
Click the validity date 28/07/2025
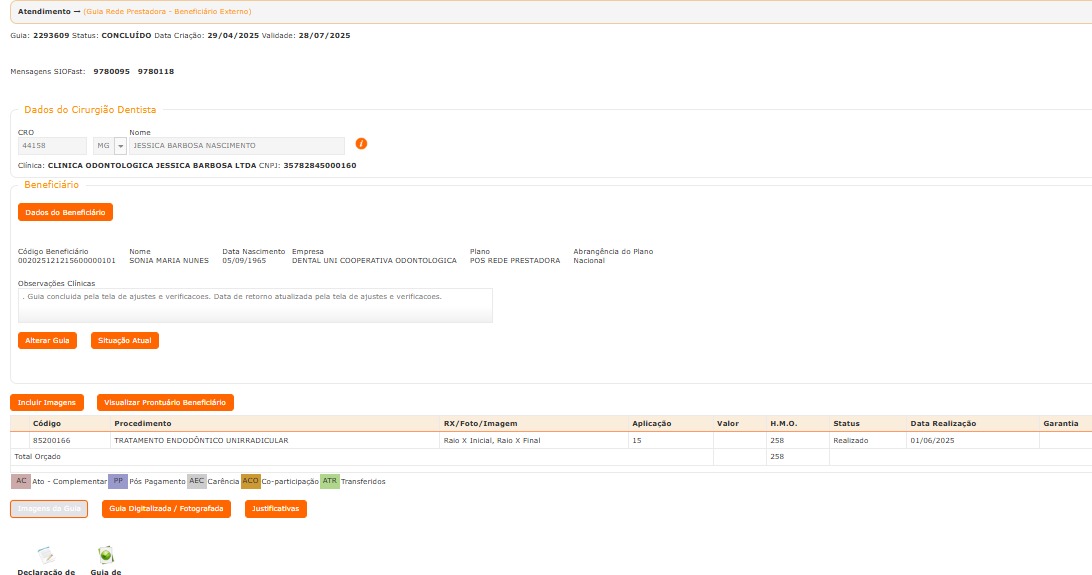point(325,36)
